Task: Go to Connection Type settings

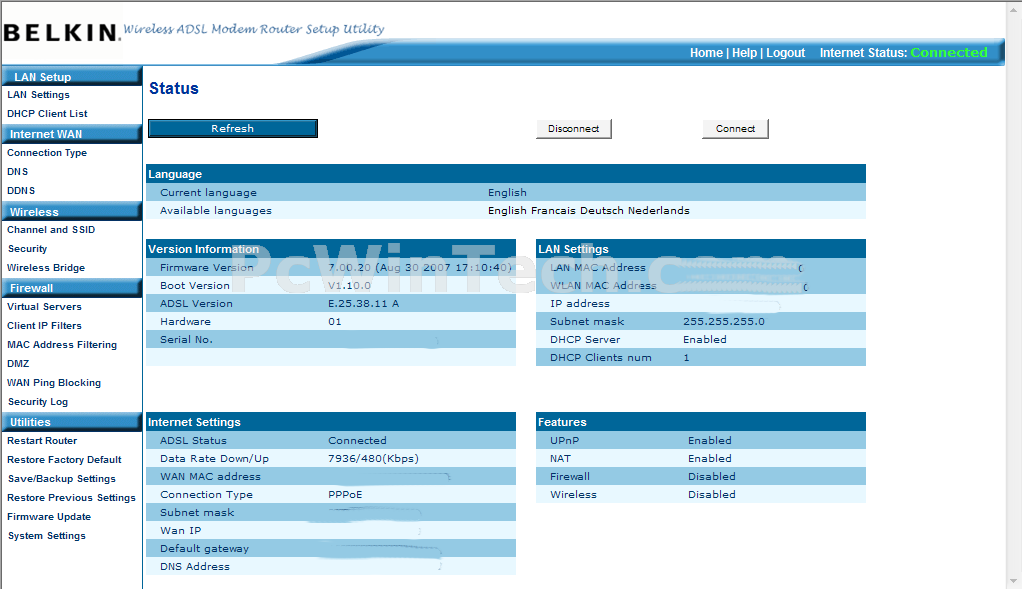Action: (47, 152)
